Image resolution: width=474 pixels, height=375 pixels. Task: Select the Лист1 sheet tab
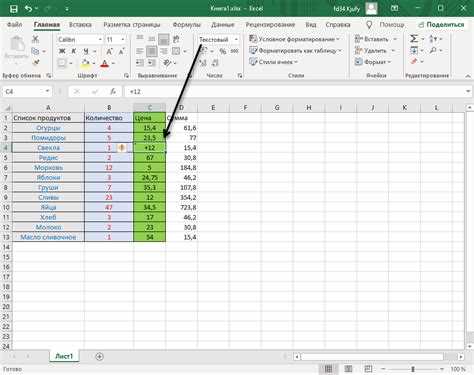point(64,356)
